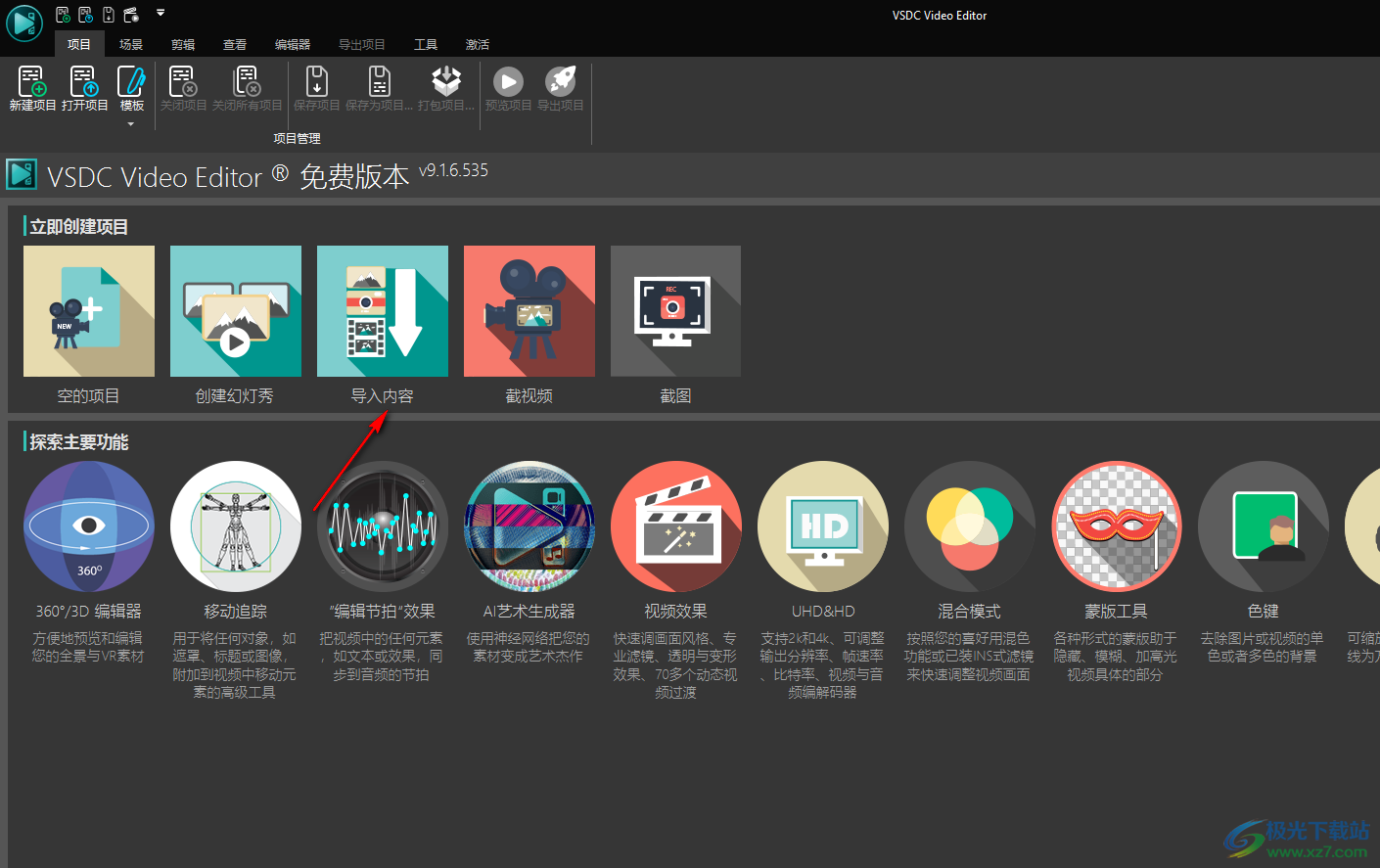Click the VSDC application logo button

pos(24,23)
